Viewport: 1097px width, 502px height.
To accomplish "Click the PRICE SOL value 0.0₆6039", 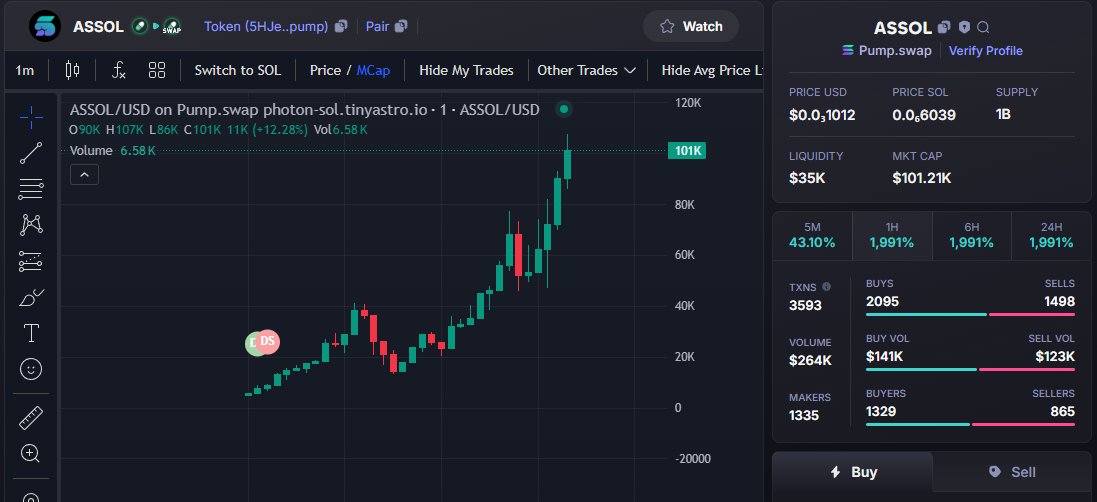I will 924,115.
